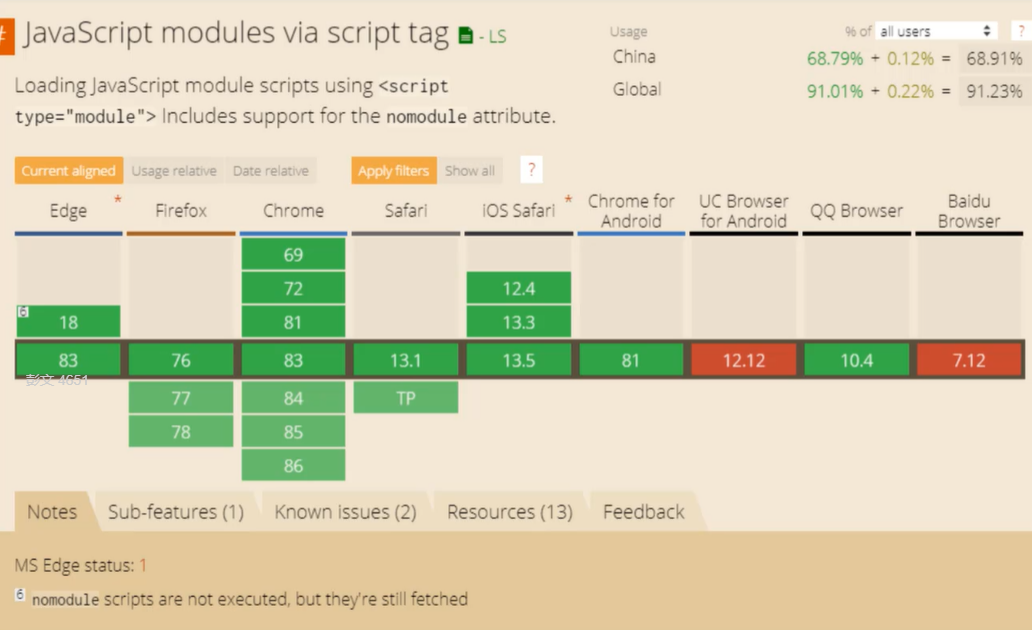Switch to Date relative view
The width and height of the screenshot is (1032, 630).
click(271, 171)
